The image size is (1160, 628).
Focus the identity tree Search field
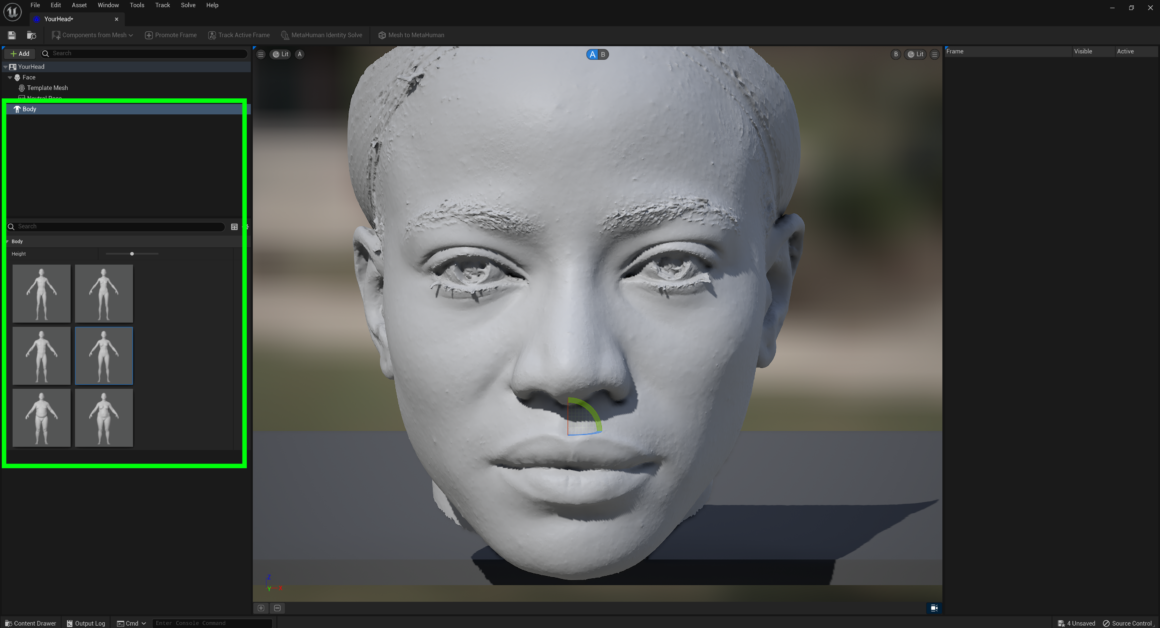144,53
